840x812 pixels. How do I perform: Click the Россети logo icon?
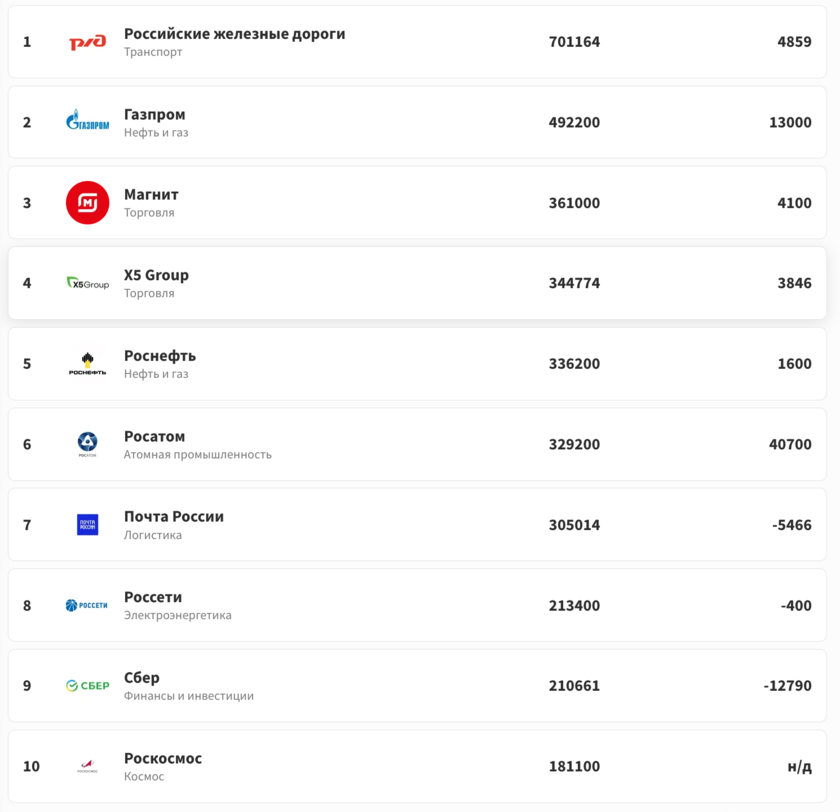[87, 605]
